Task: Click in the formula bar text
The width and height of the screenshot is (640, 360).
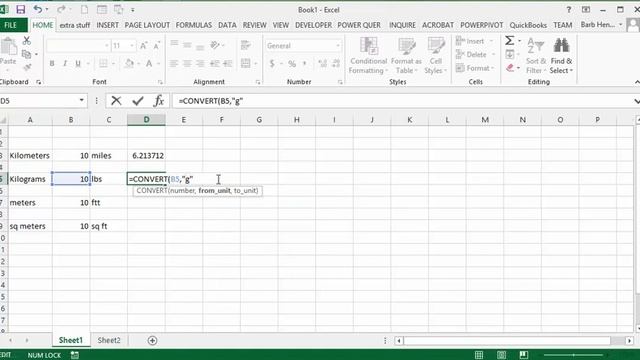Action: [211, 101]
